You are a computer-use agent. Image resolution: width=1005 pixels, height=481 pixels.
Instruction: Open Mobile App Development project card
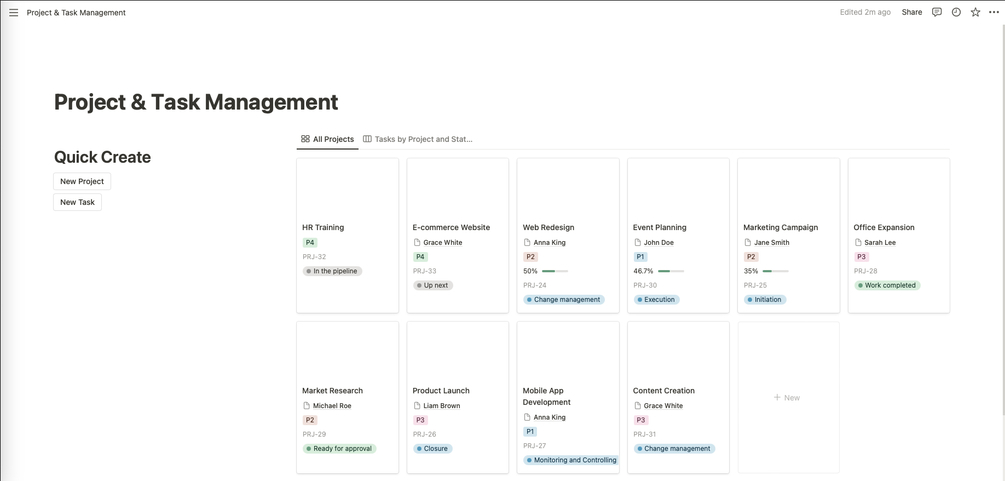[568, 398]
